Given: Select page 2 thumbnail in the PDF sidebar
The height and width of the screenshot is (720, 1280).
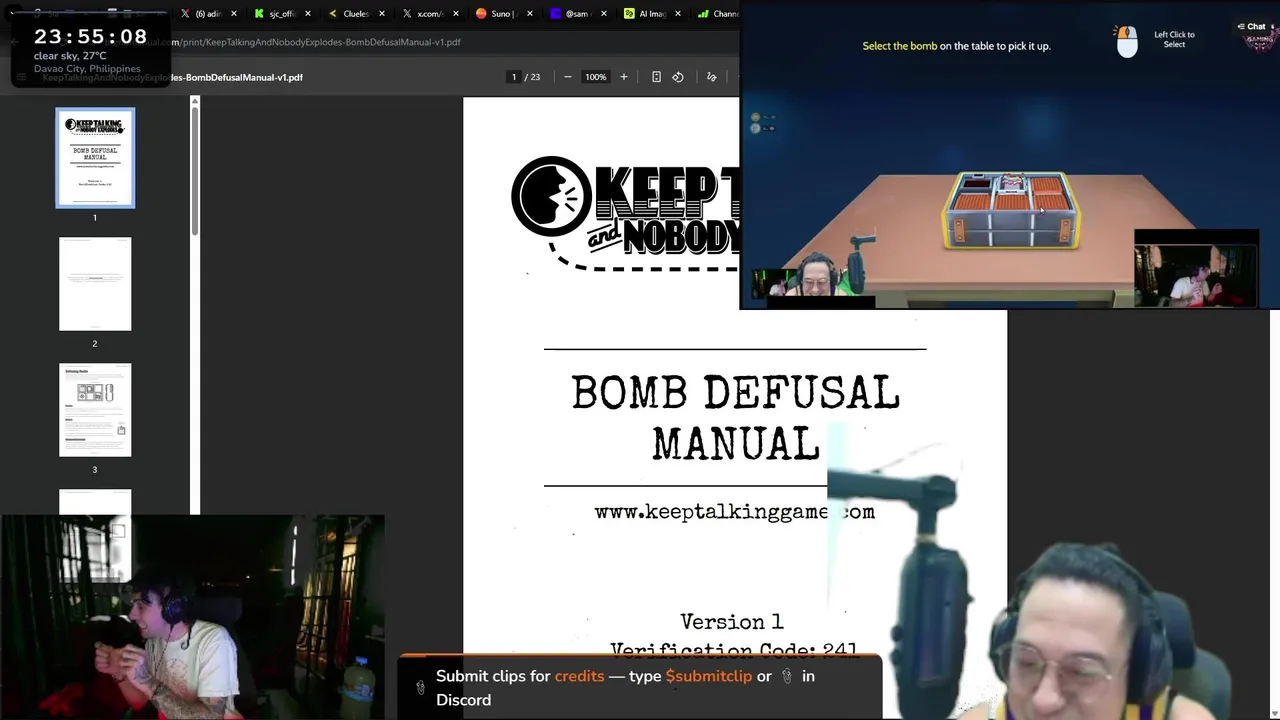Looking at the screenshot, I should click(x=95, y=284).
